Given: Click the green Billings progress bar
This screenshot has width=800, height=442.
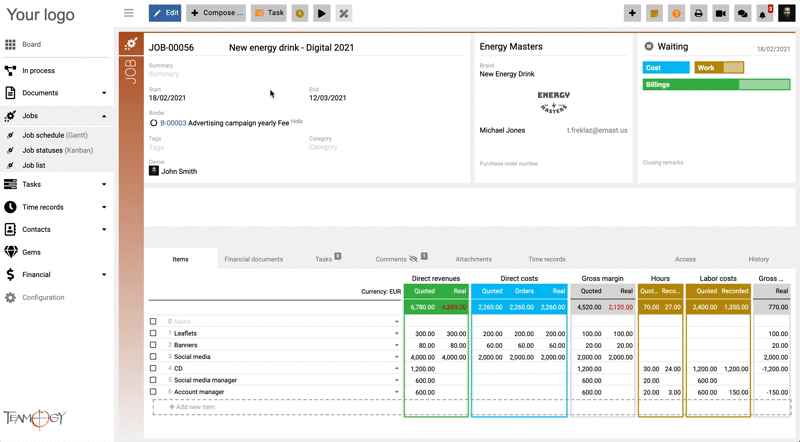Looking at the screenshot, I should click(716, 85).
